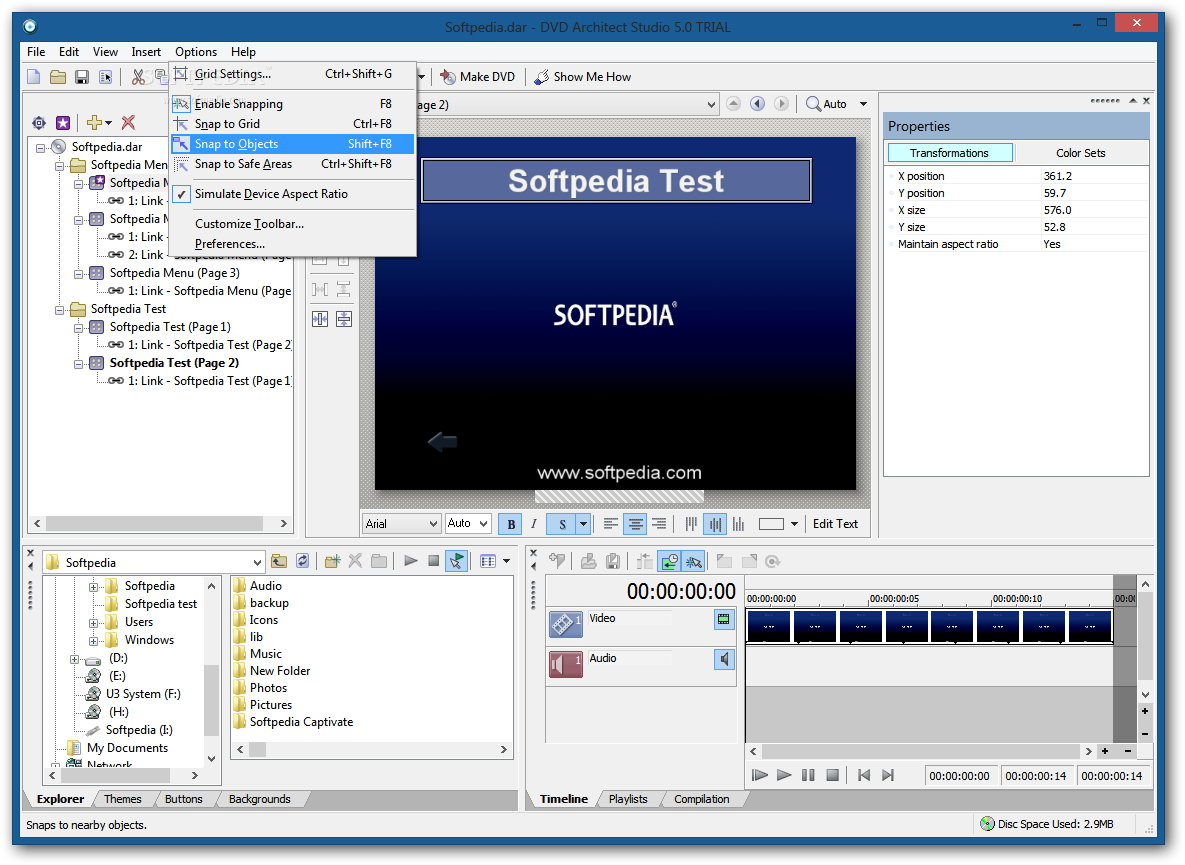Switch to Compilation tab
Screen dimensions: 1185x865
(701, 799)
